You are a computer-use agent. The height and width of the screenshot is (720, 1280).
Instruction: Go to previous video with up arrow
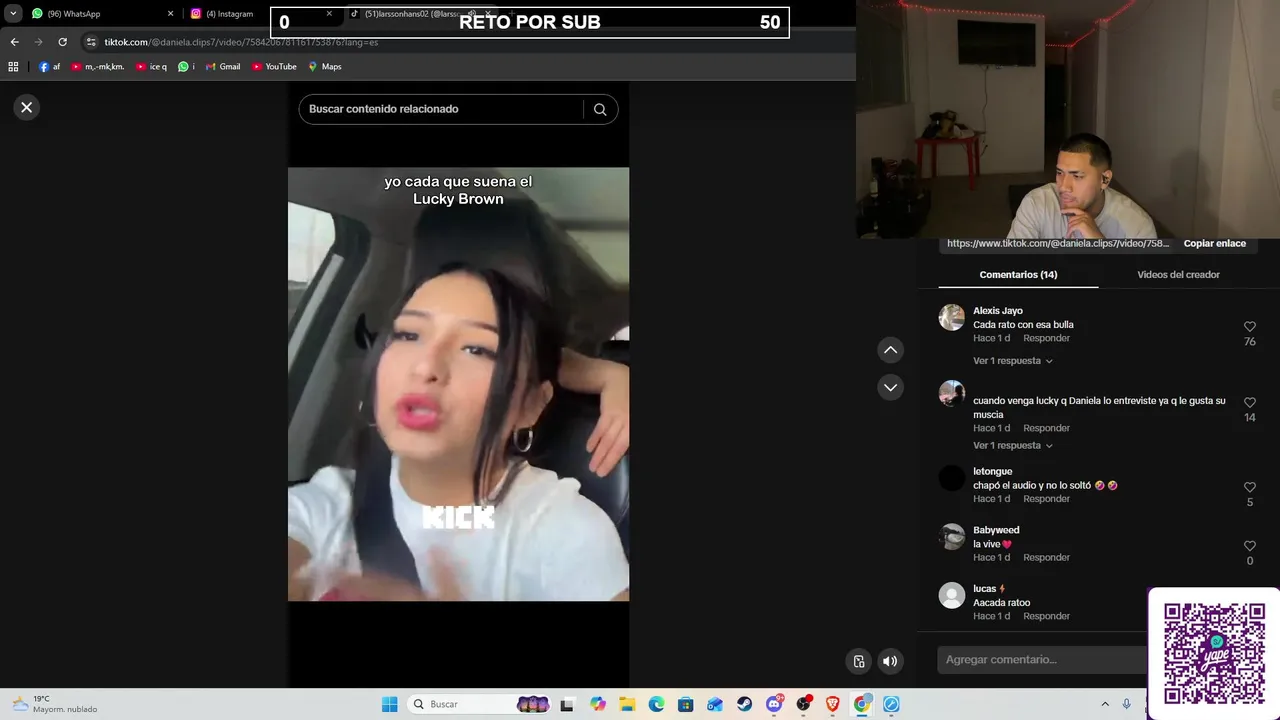(x=890, y=350)
